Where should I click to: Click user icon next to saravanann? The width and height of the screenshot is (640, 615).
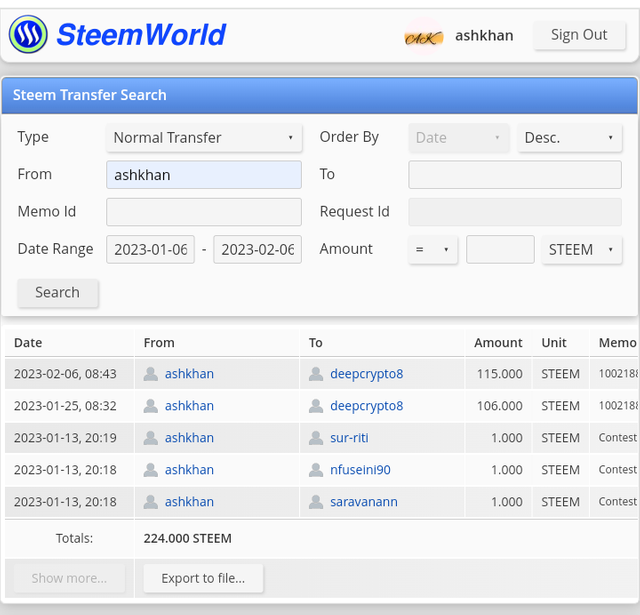coord(316,502)
